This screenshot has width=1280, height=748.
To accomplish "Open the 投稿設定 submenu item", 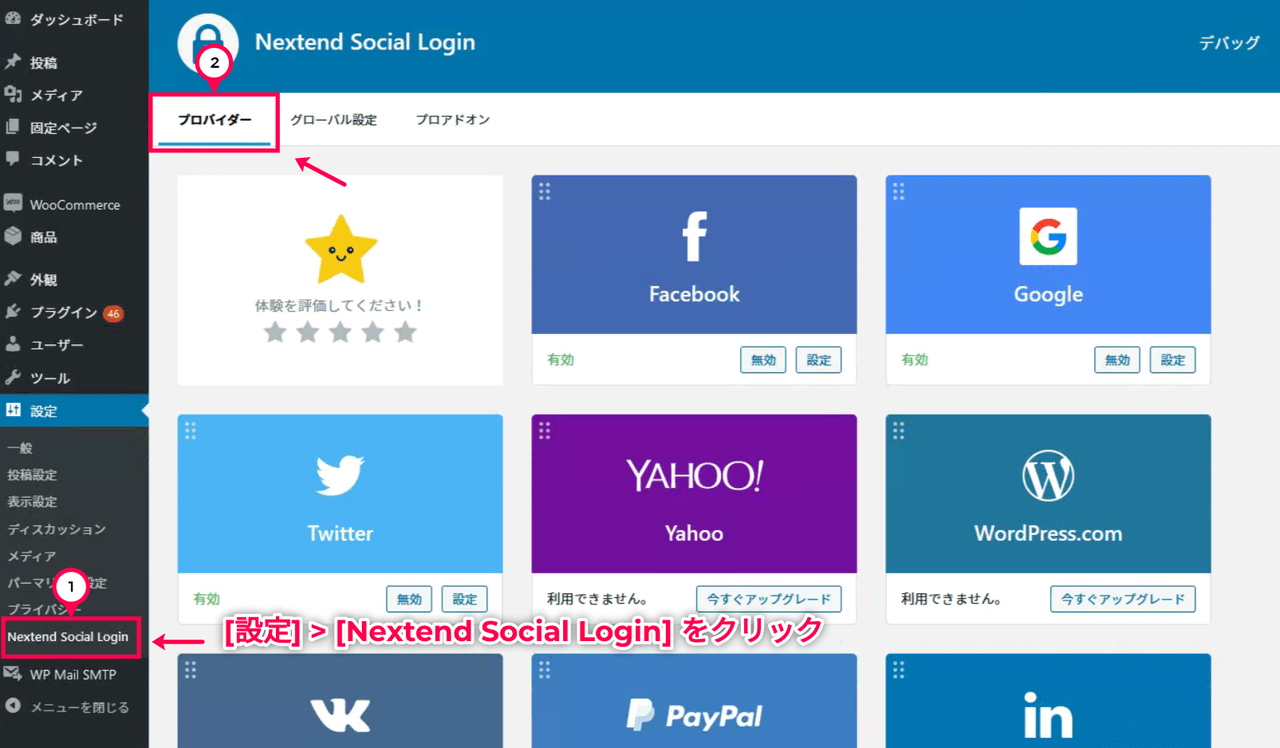I will tap(32, 475).
